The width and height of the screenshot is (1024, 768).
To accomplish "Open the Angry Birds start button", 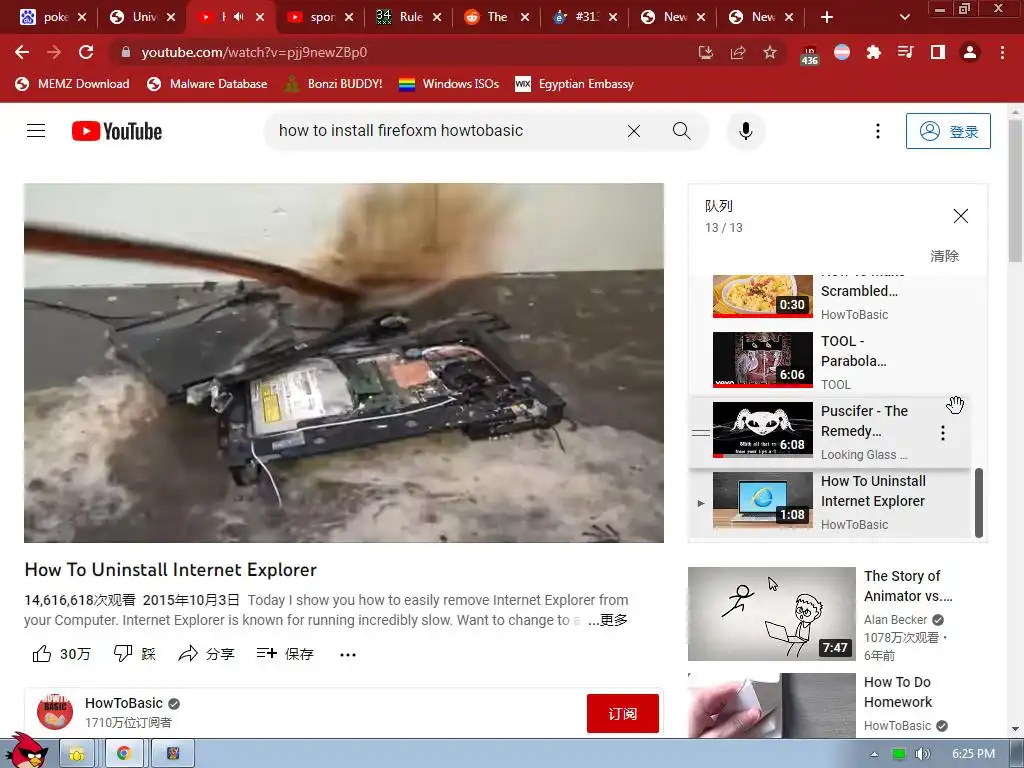I will tap(27, 751).
